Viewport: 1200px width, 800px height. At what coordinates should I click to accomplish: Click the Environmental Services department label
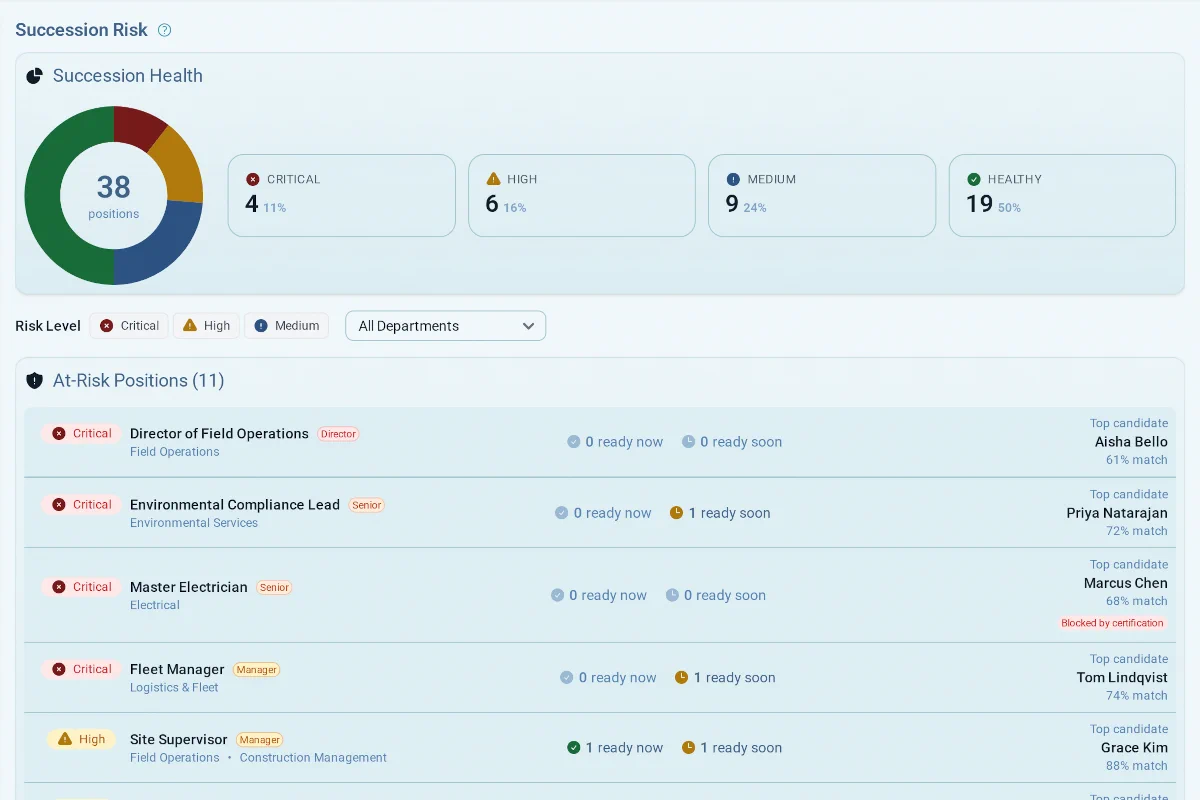pos(194,523)
